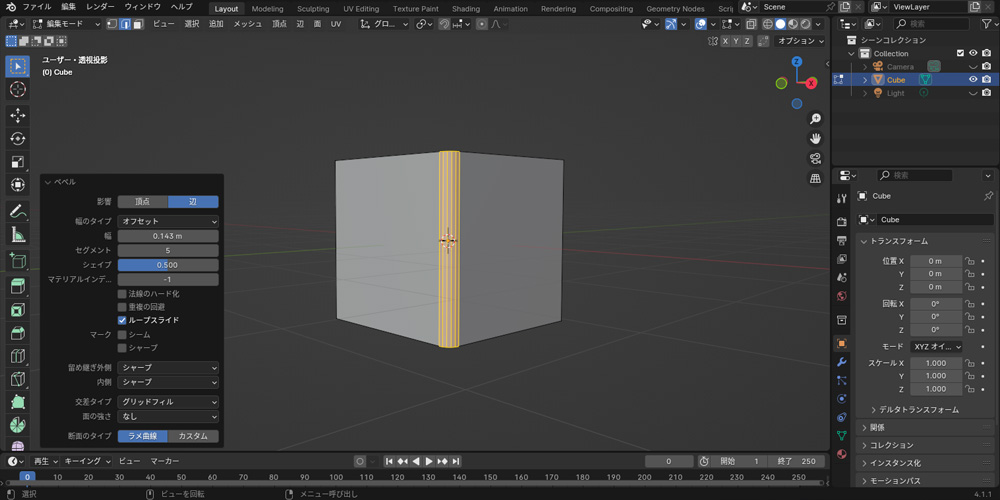Click the シェイプ 0.500 slider
Viewport: 1000px width, 500px height.
pos(168,265)
